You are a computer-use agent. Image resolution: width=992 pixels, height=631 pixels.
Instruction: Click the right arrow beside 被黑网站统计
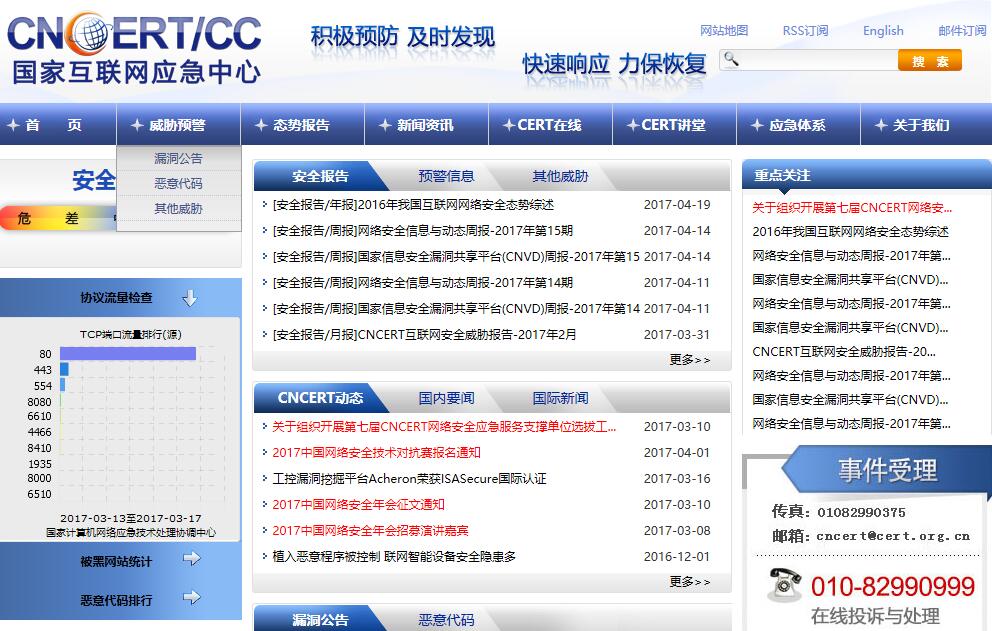(x=191, y=559)
